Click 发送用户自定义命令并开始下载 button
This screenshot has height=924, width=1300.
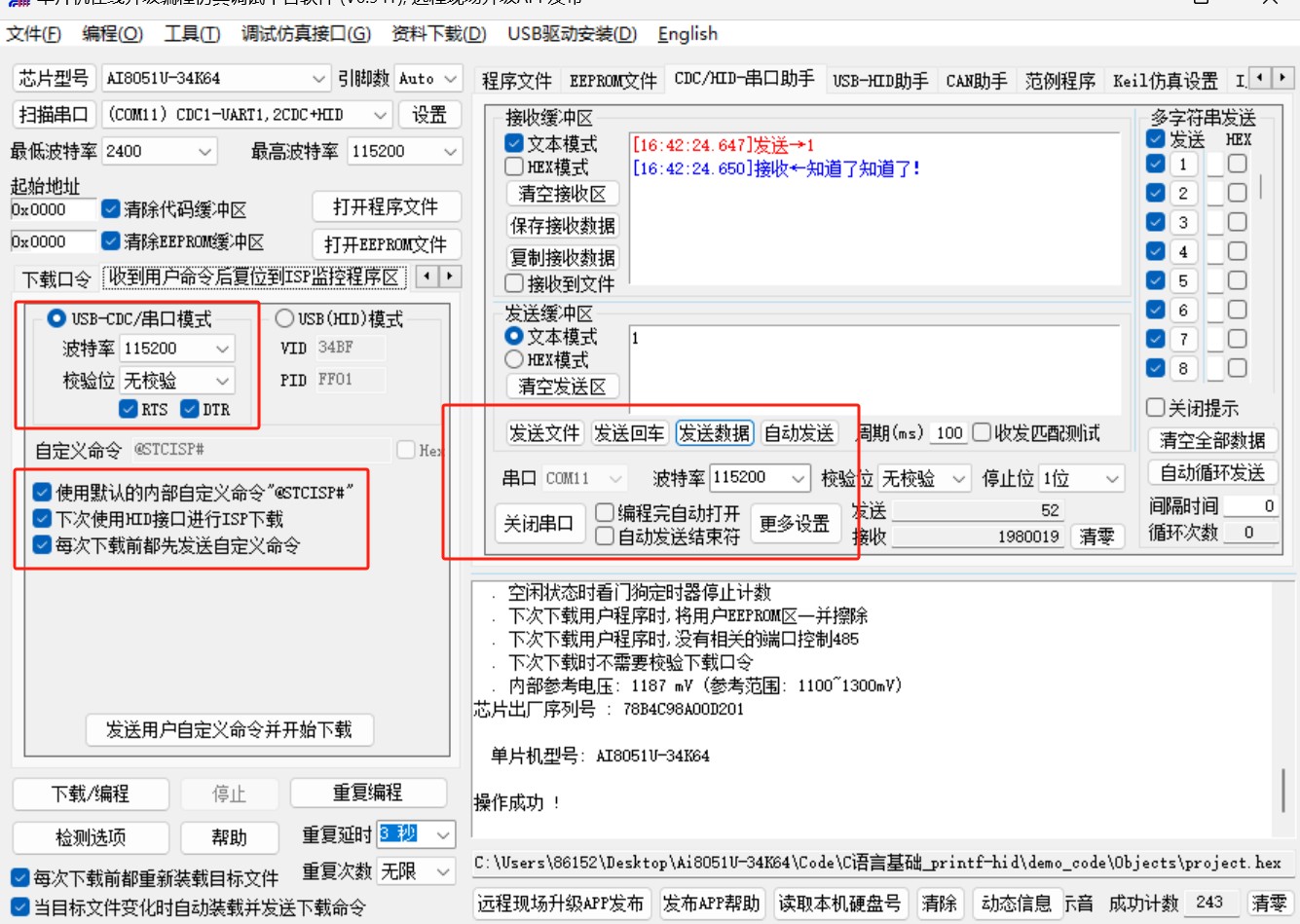tap(229, 729)
